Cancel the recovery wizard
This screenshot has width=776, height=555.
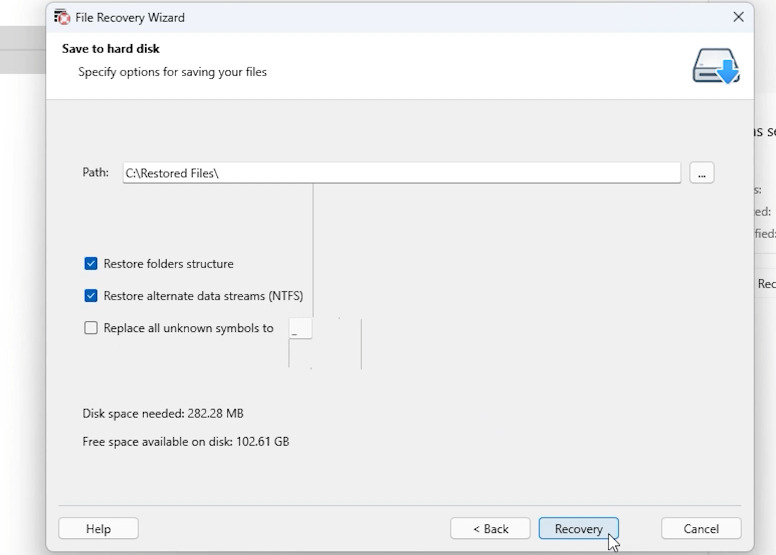(701, 529)
